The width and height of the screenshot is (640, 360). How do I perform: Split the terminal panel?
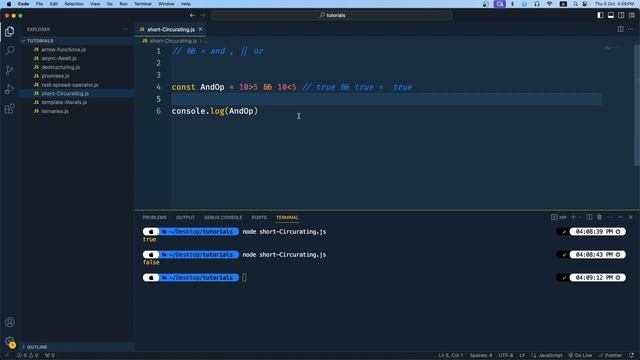click(589, 217)
